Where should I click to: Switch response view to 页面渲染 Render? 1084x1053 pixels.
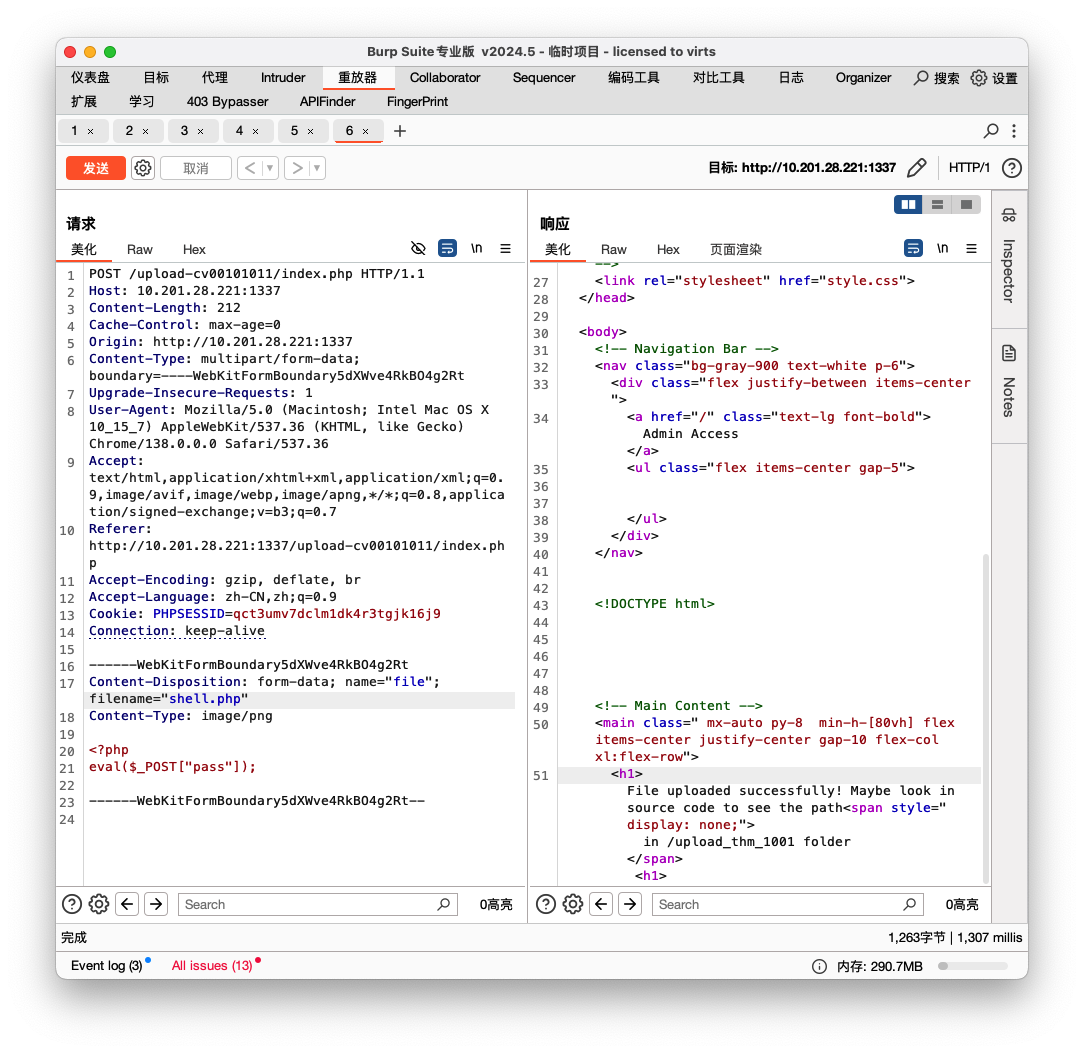pos(736,250)
